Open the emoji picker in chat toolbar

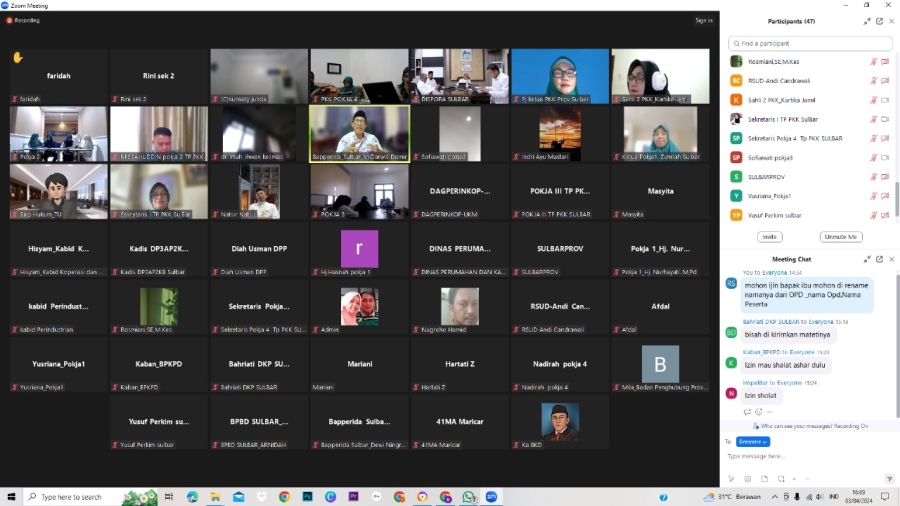(x=747, y=479)
